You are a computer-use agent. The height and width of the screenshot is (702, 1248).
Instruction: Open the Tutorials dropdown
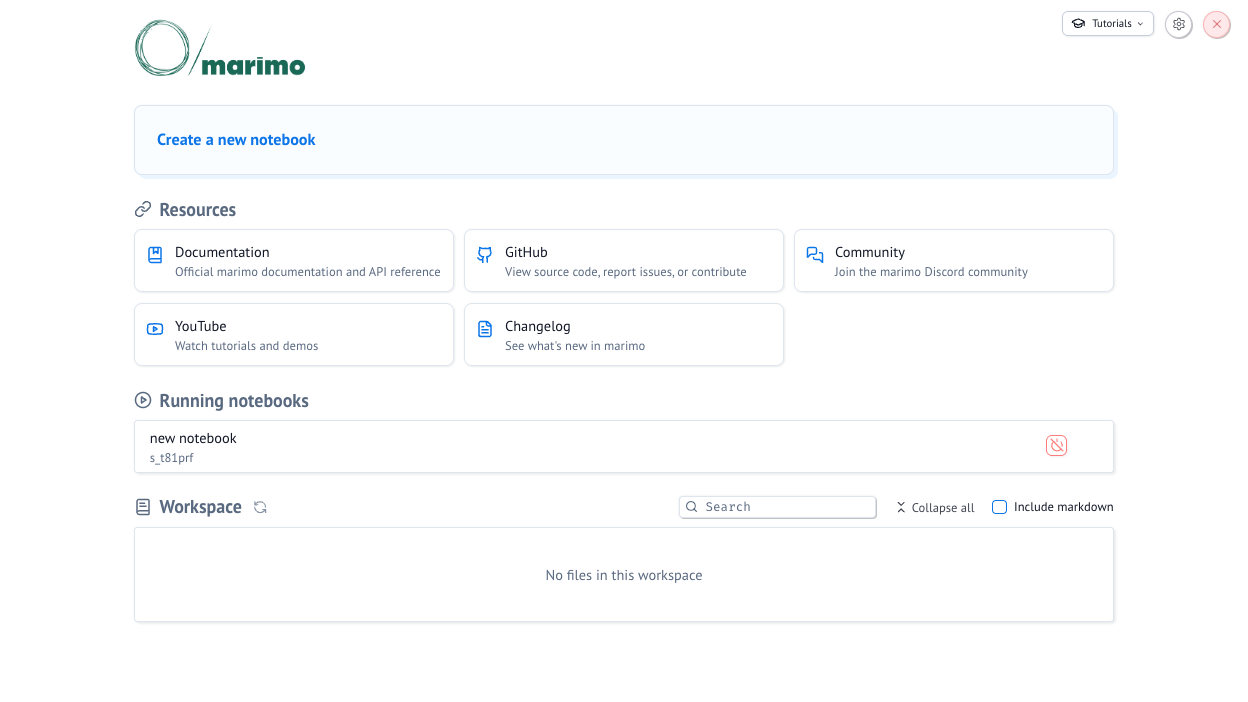[1107, 24]
